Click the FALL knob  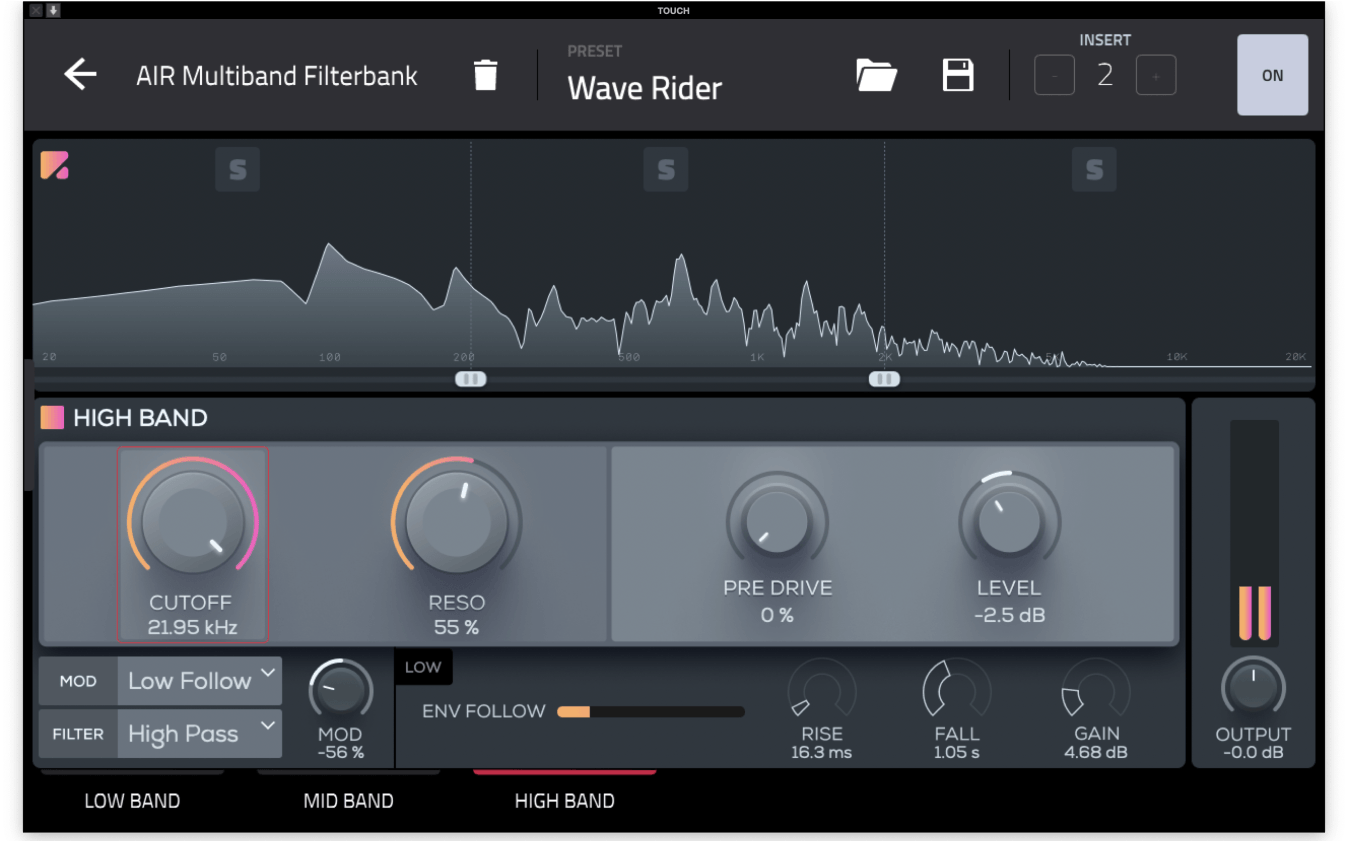click(956, 691)
